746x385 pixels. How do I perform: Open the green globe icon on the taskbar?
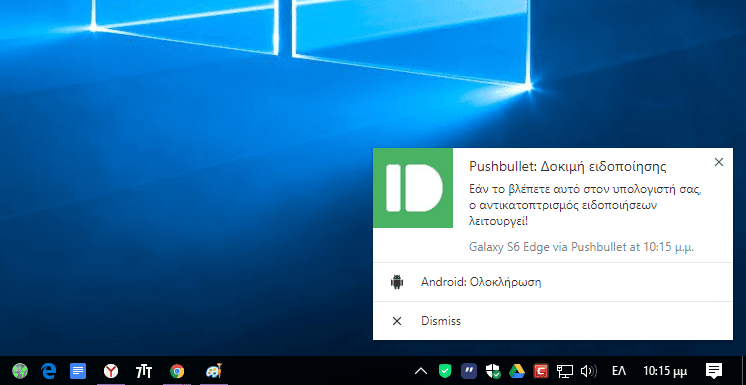[20, 371]
